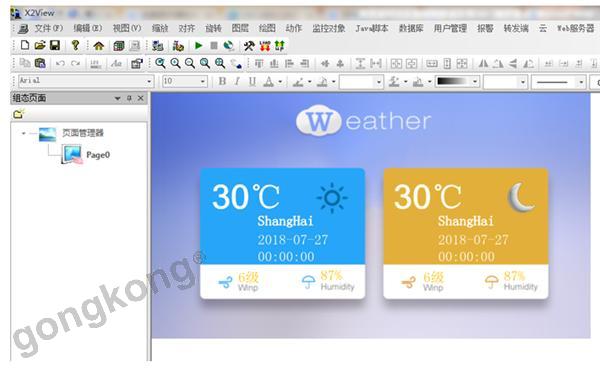Collapse the 页面管理器 tree node

(24, 134)
